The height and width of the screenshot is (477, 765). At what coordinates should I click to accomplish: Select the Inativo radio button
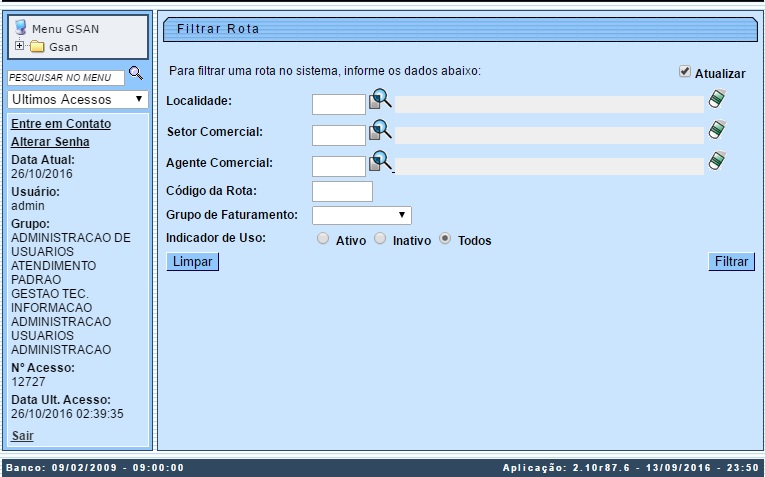380,239
